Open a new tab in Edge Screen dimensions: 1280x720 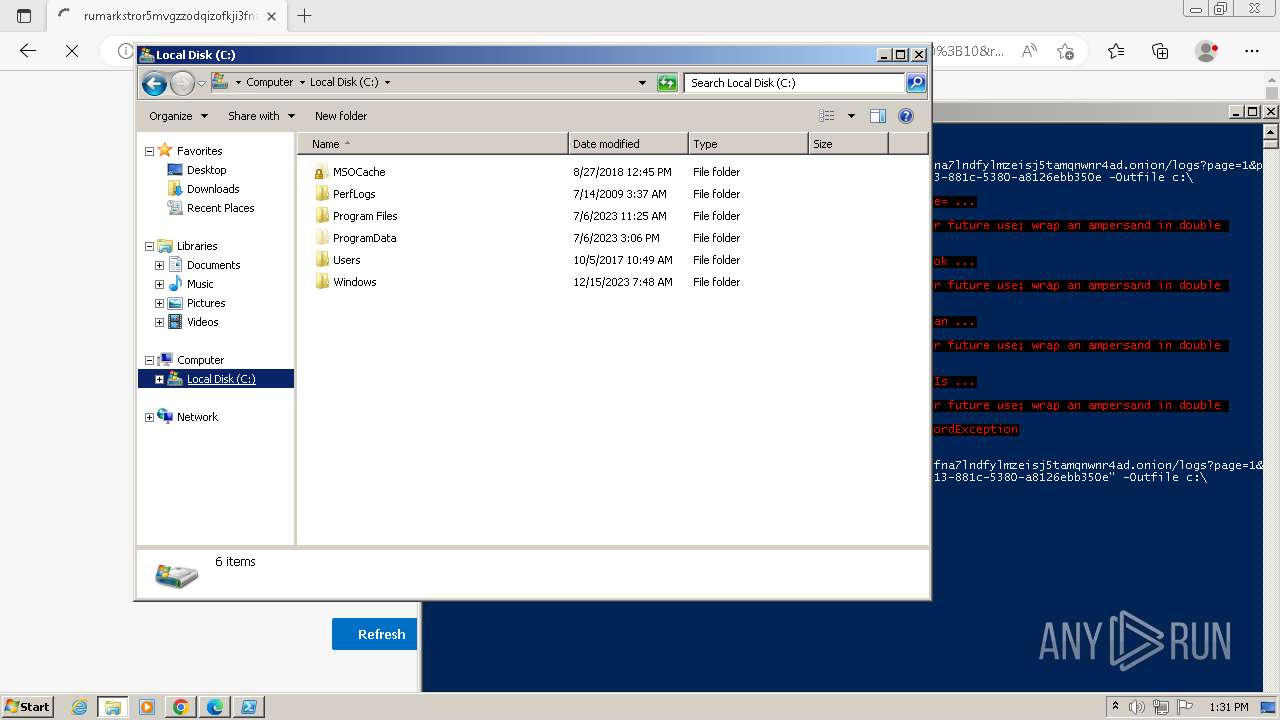[x=305, y=15]
